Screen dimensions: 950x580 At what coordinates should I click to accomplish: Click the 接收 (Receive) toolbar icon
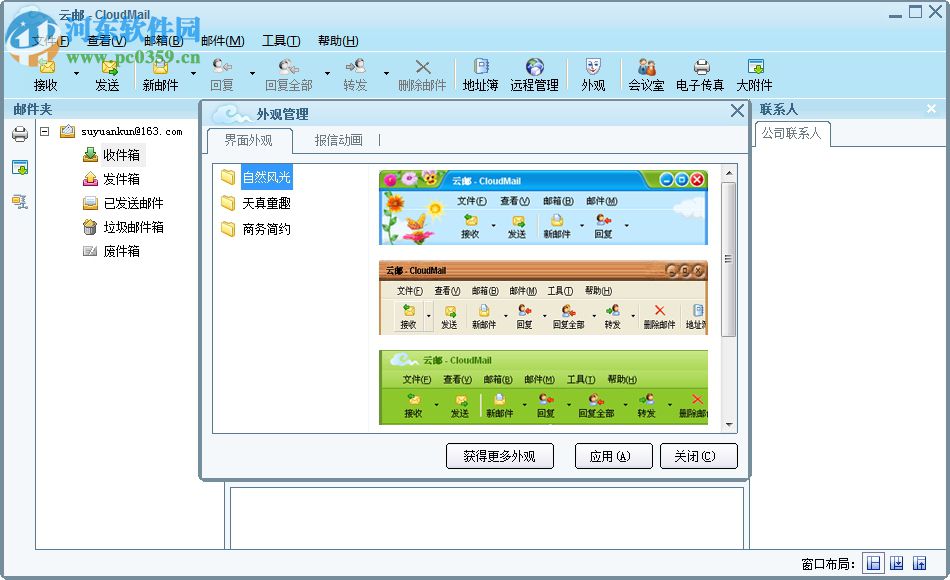[46, 70]
